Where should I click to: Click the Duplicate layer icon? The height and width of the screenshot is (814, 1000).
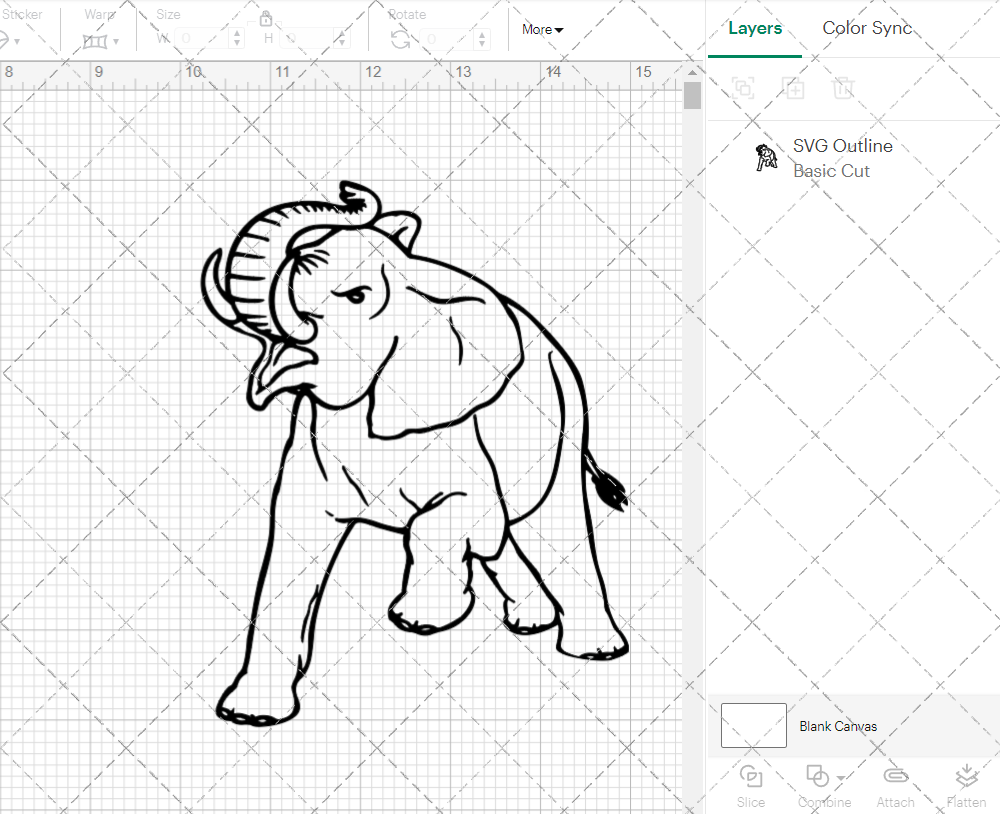tap(794, 89)
